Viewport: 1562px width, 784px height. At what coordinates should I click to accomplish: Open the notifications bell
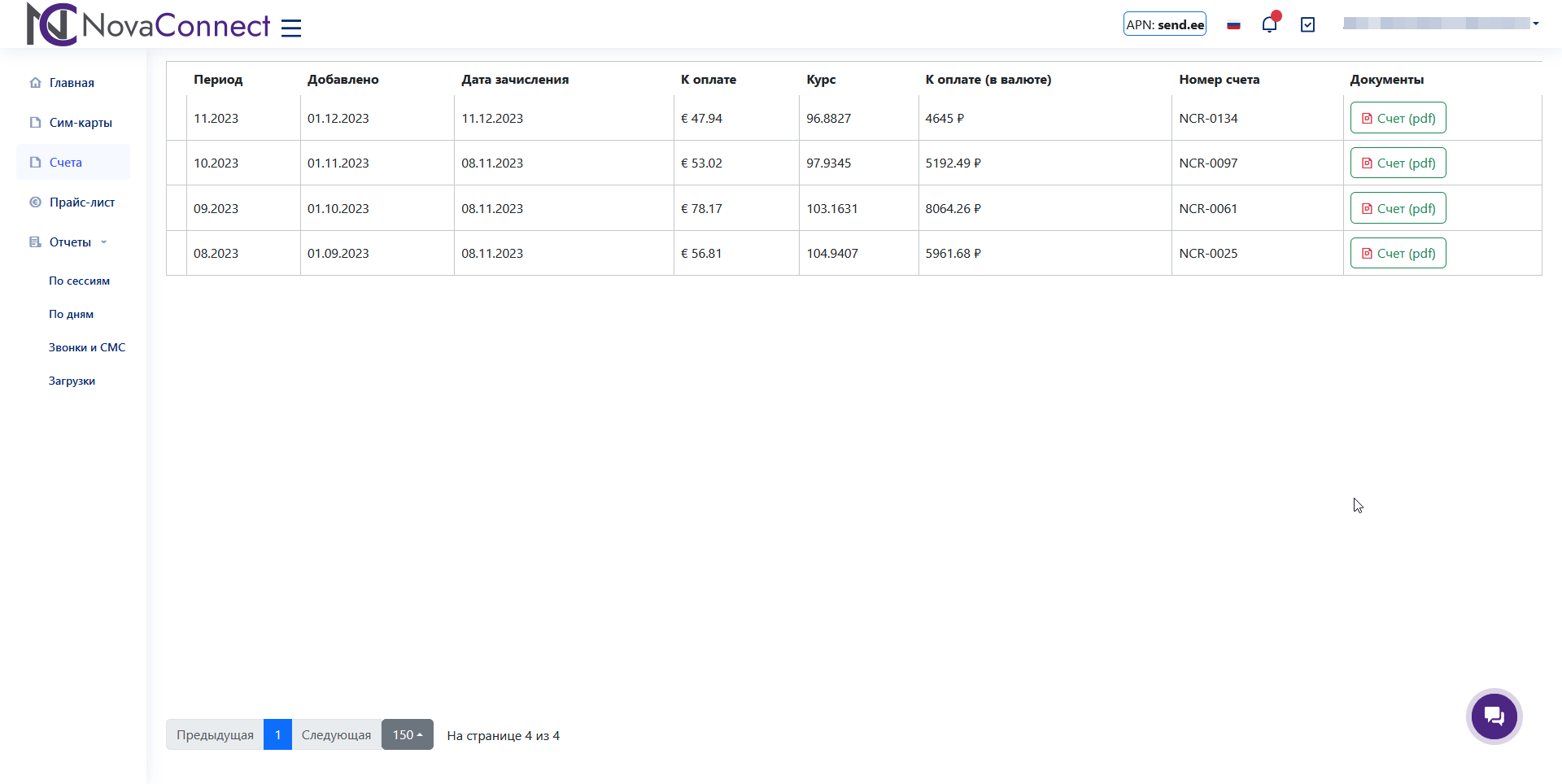[1269, 24]
